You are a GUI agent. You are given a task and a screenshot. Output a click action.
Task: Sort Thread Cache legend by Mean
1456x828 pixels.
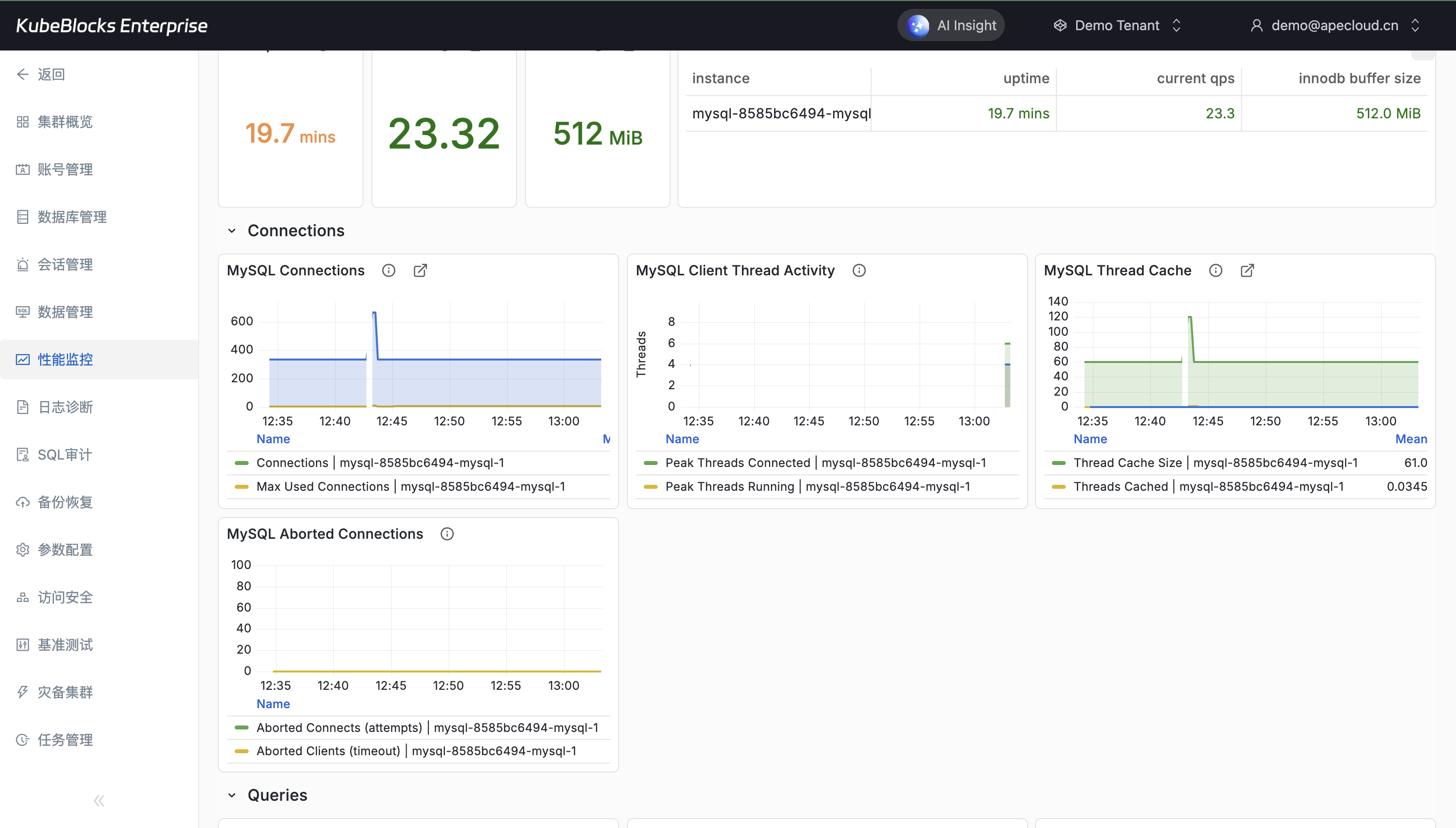coord(1410,439)
